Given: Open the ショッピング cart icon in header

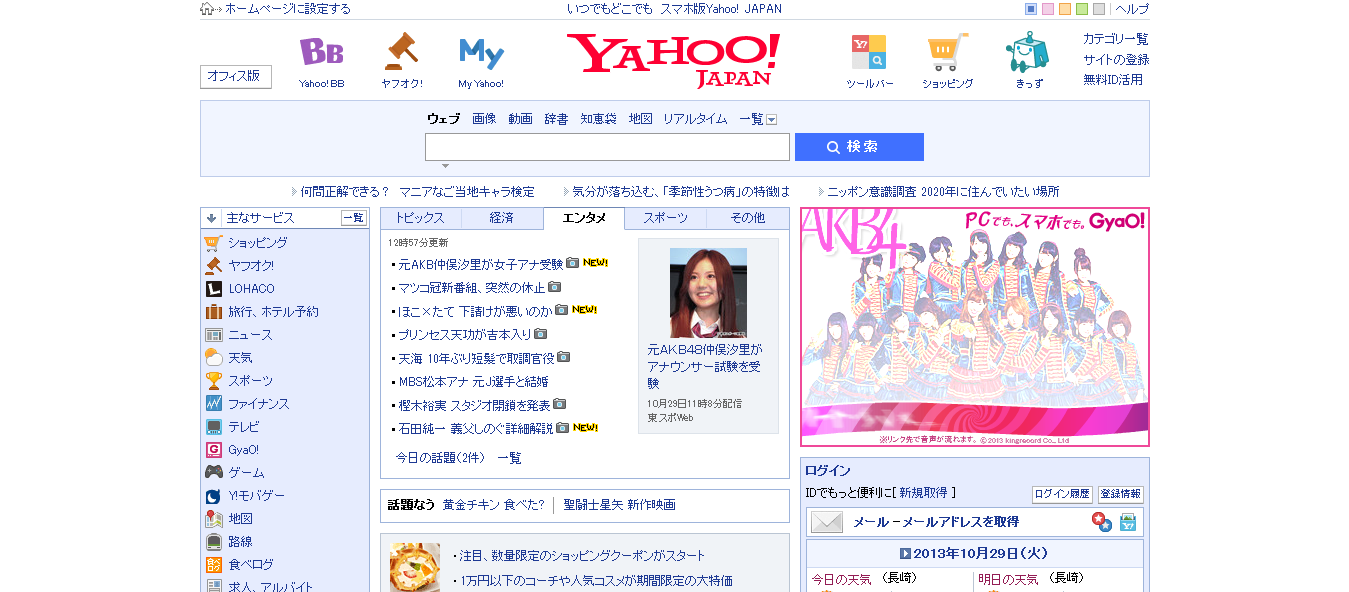Looking at the screenshot, I should tap(947, 52).
